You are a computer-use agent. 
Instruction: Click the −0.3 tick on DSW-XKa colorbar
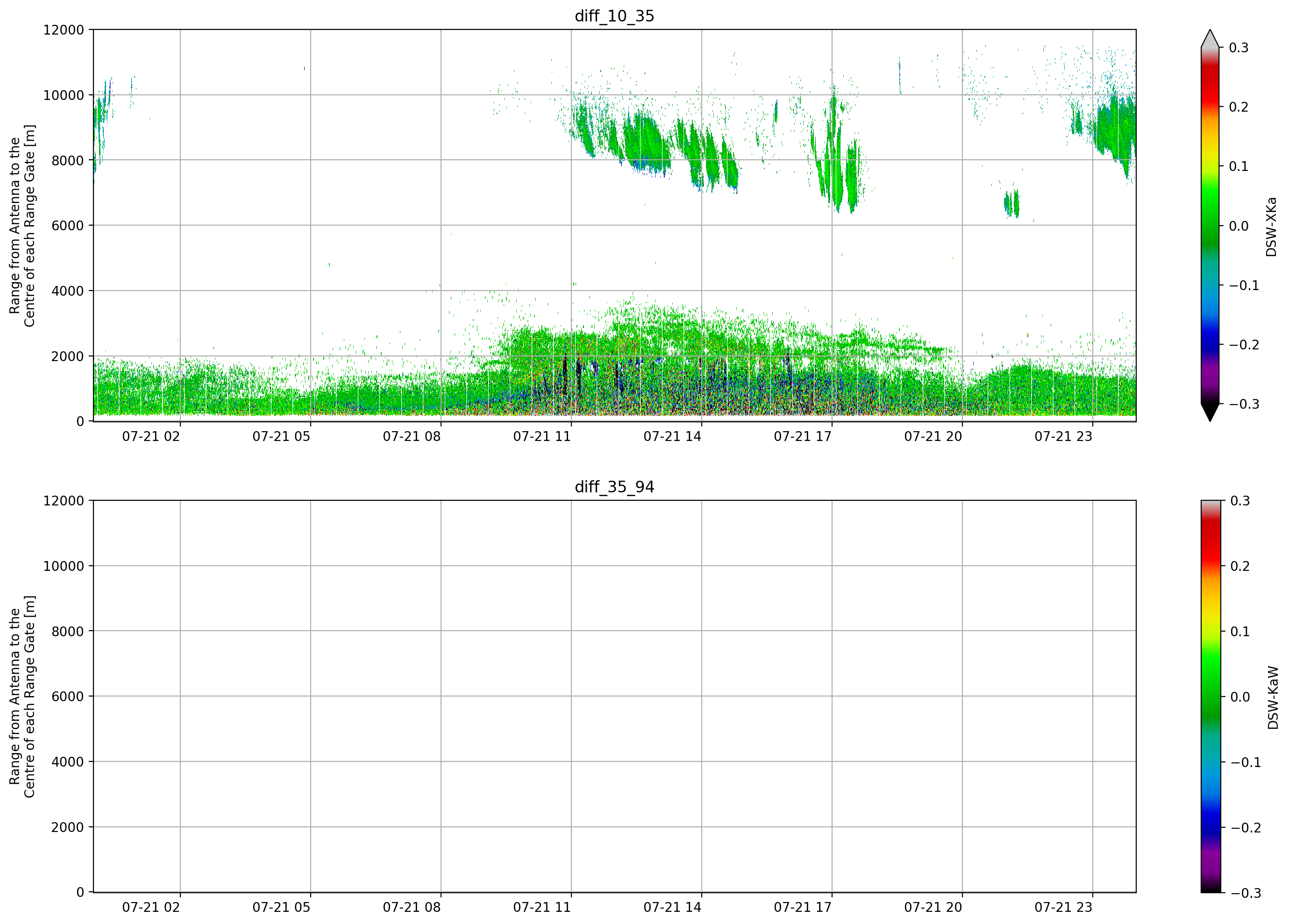tap(1244, 404)
